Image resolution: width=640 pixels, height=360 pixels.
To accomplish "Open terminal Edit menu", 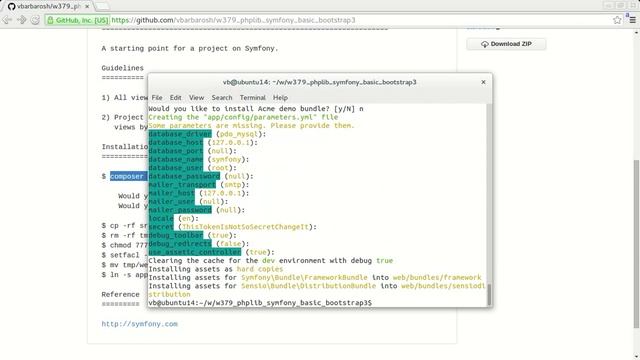I will coord(176,98).
